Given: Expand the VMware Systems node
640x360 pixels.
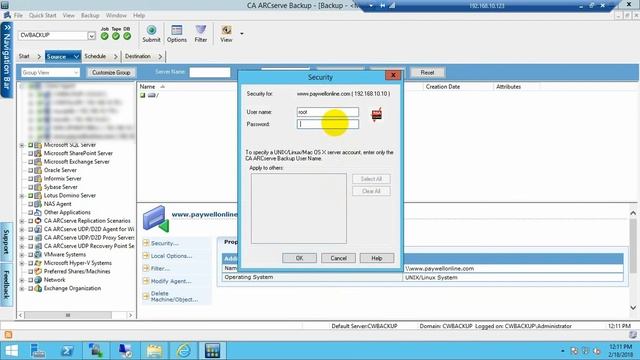Looking at the screenshot, I should 22,255.
